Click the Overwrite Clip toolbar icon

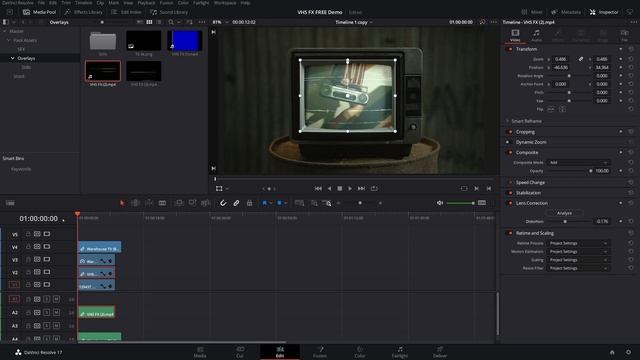point(192,203)
